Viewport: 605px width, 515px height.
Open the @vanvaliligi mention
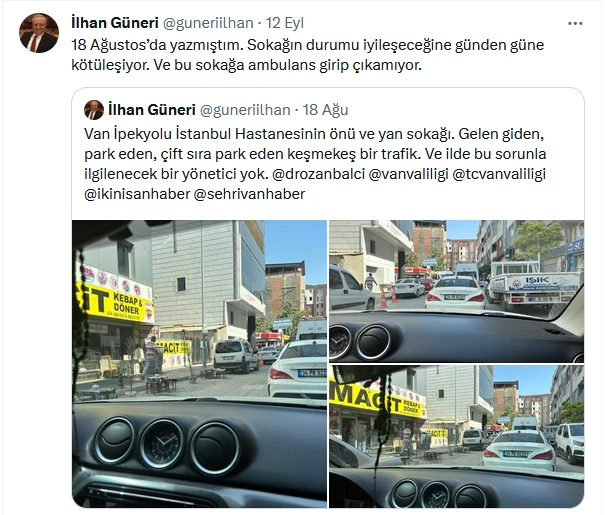[409, 174]
